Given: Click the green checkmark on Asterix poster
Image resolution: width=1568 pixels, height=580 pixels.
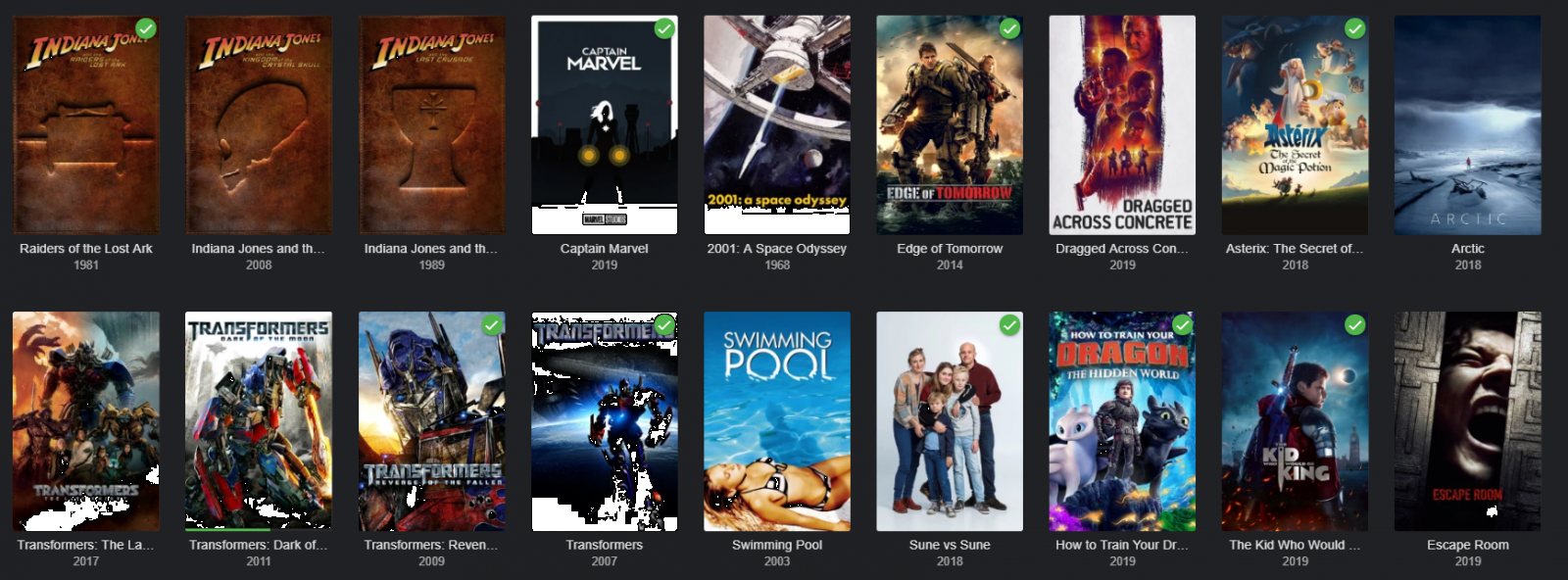Looking at the screenshot, I should 1355,28.
